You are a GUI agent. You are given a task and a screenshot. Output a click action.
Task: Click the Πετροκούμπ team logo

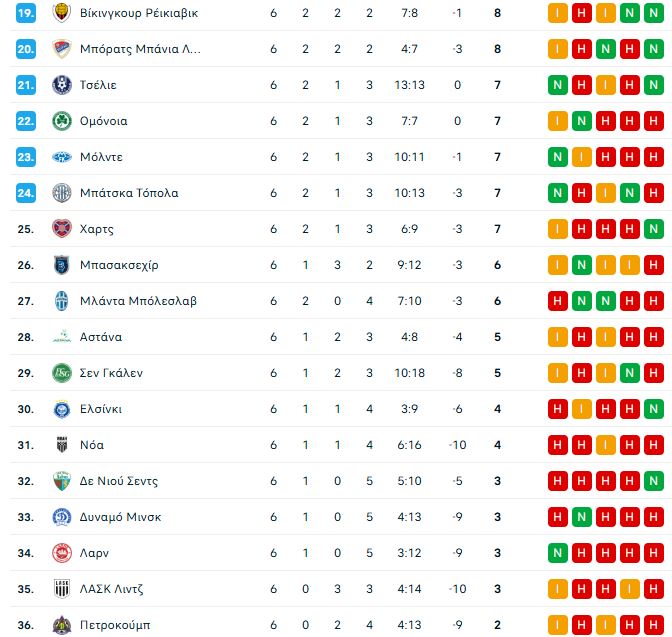tap(62, 625)
